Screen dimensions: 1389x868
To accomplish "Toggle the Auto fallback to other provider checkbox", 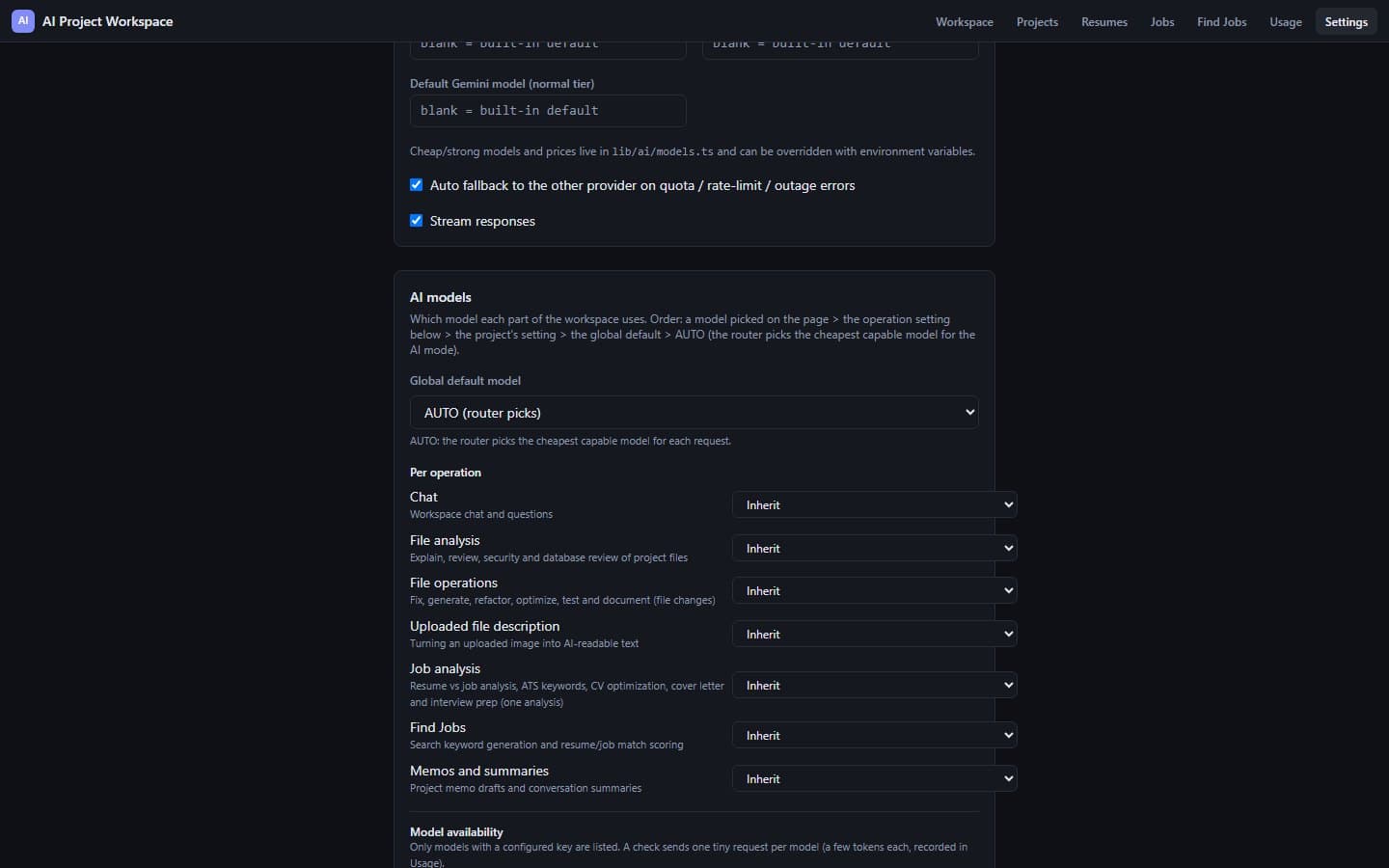I will click(417, 185).
